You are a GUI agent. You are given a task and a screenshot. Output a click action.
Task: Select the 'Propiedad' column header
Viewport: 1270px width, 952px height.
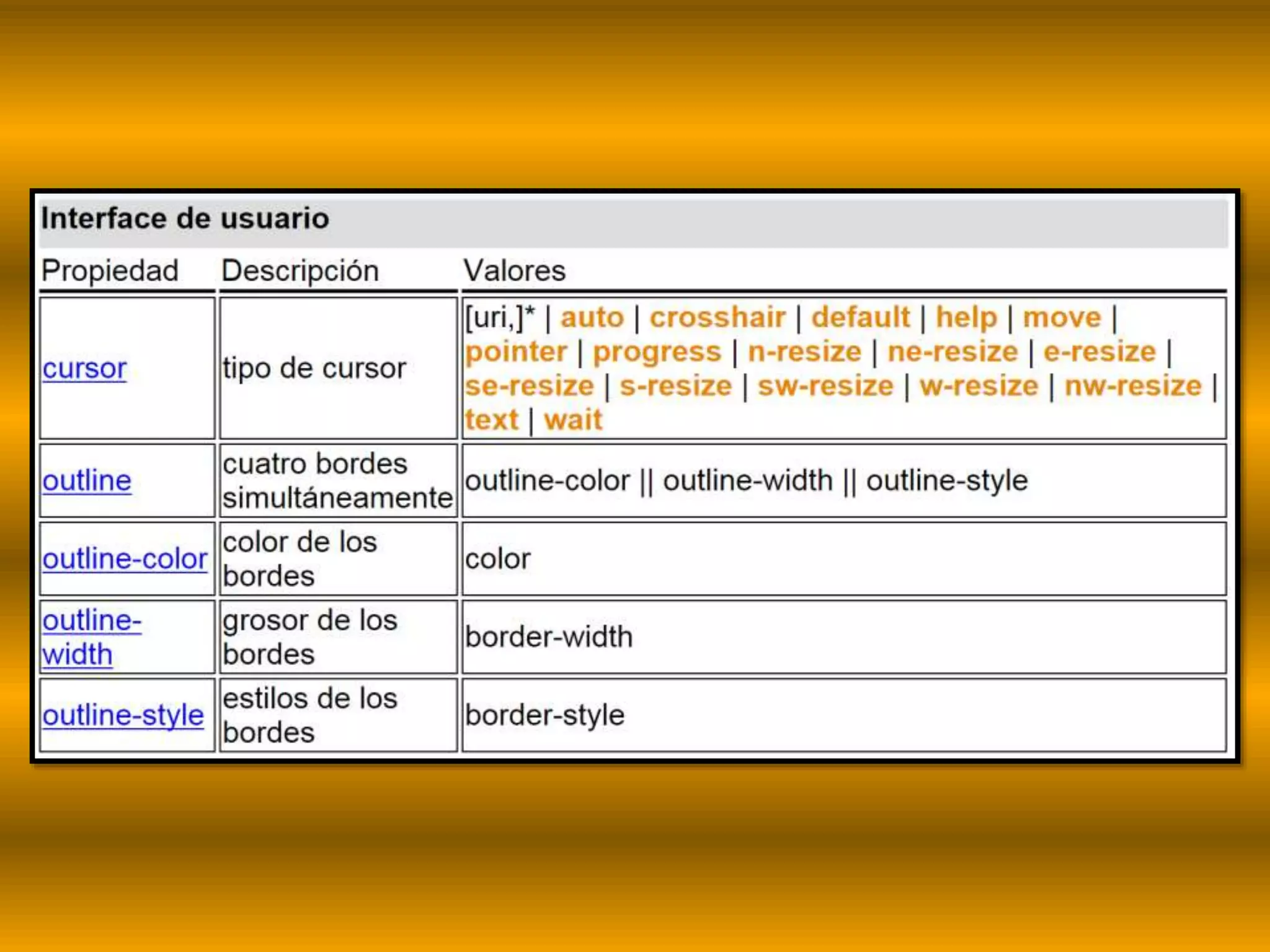tap(110, 271)
